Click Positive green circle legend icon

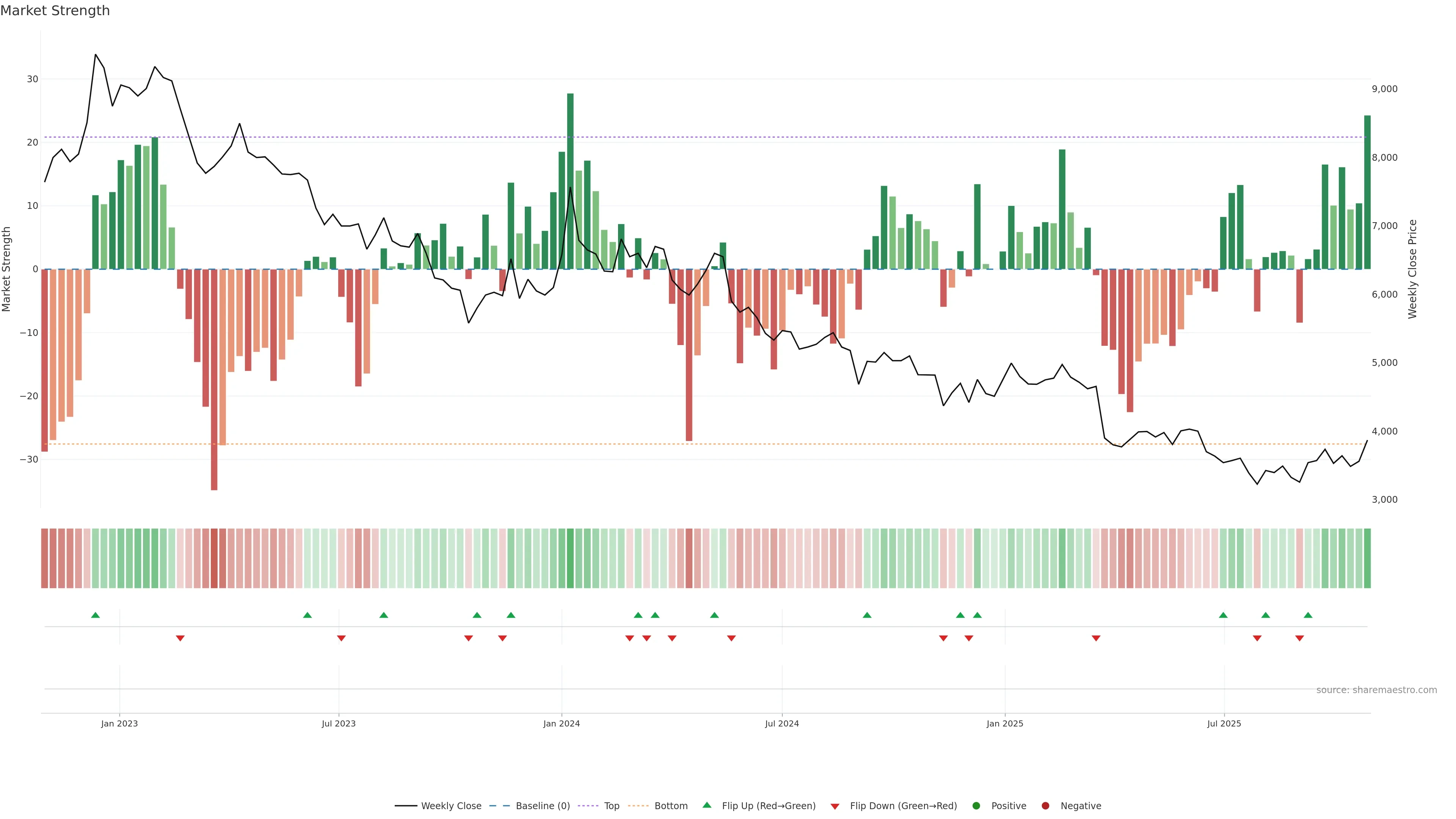pyautogui.click(x=976, y=805)
